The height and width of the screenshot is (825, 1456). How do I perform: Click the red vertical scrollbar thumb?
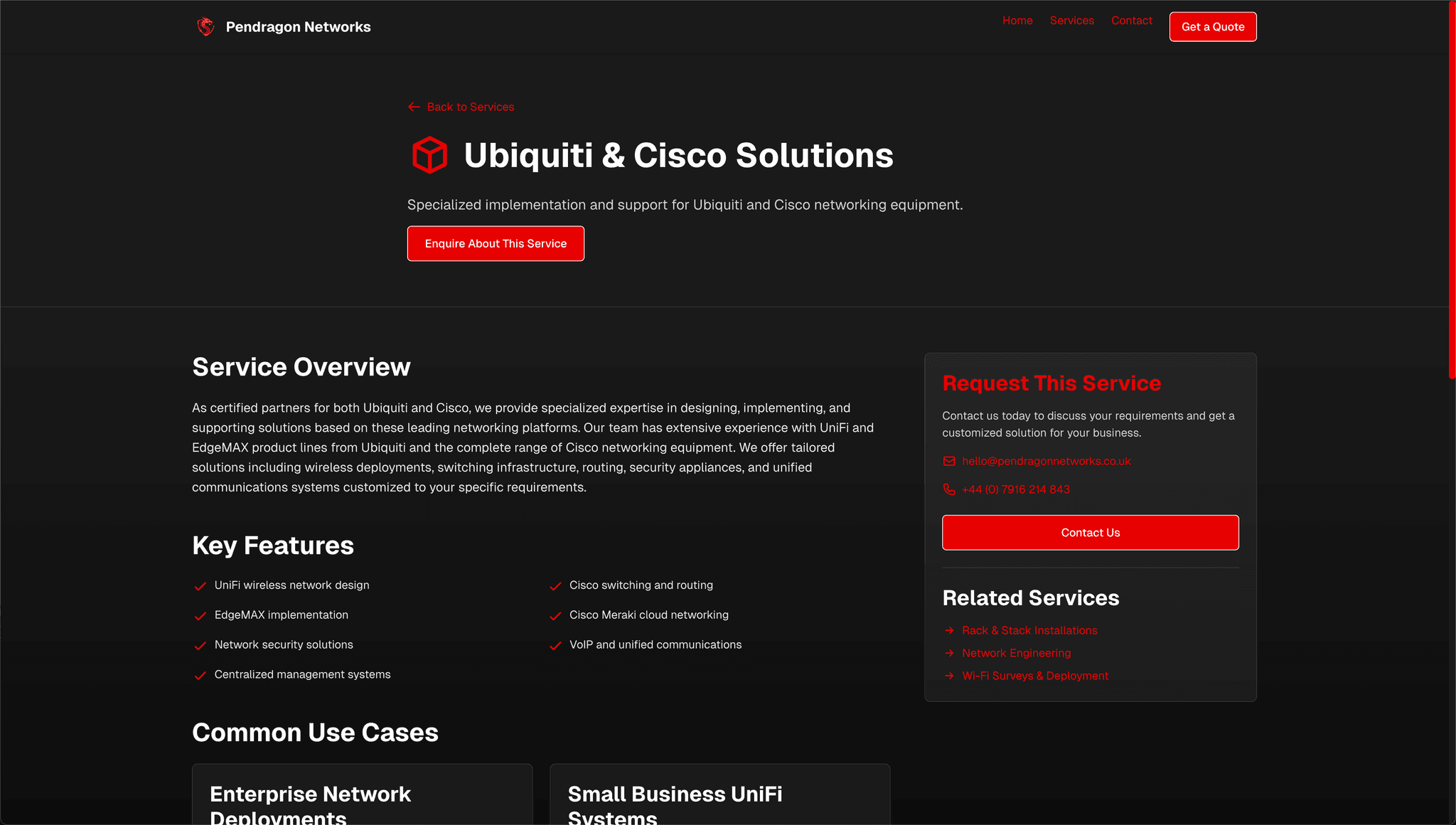click(x=1452, y=190)
